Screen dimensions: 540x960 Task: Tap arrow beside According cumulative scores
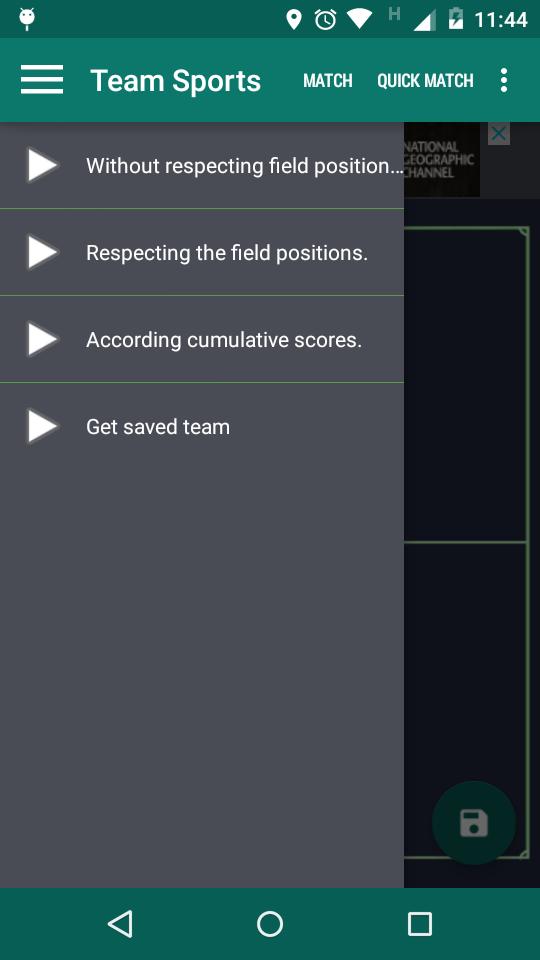pos(42,340)
